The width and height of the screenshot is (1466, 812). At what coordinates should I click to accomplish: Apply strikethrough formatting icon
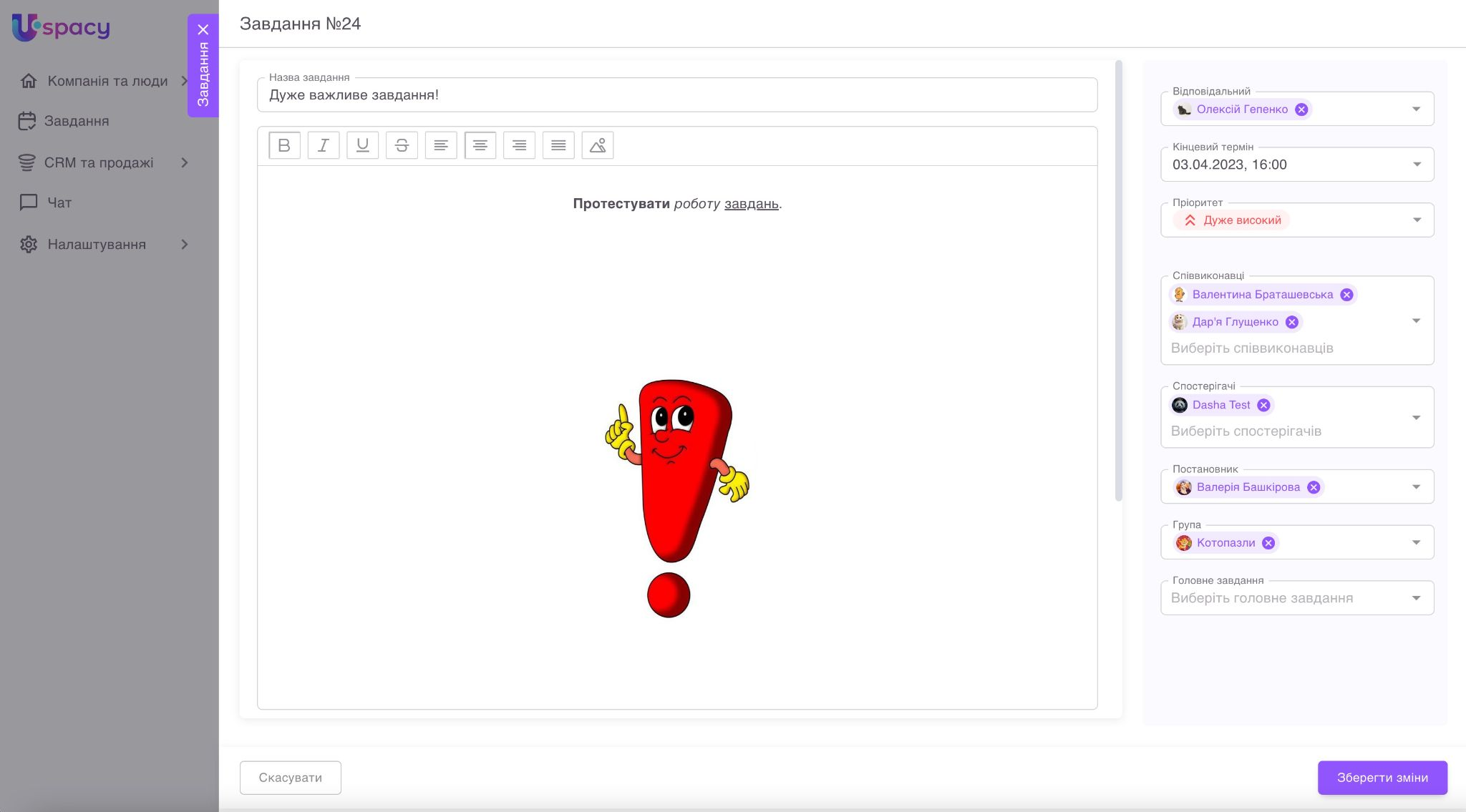click(402, 145)
